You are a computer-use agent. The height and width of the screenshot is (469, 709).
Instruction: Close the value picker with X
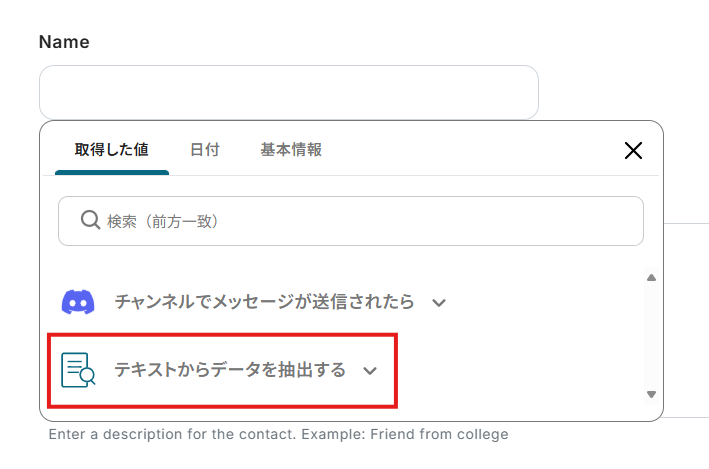point(633,150)
